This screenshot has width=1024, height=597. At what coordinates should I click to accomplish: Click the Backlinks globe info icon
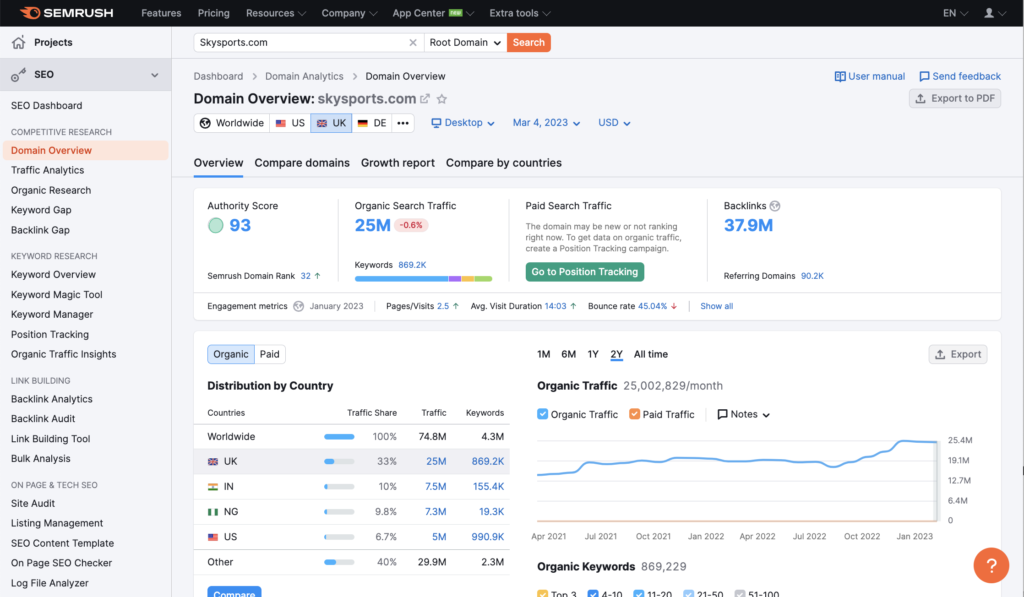coord(775,206)
